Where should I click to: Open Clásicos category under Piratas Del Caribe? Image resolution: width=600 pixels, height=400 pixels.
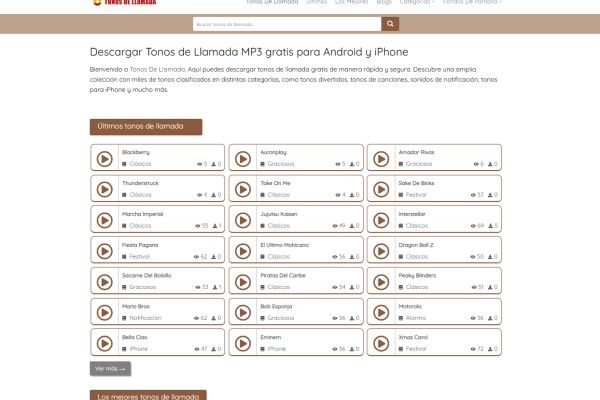pos(279,287)
